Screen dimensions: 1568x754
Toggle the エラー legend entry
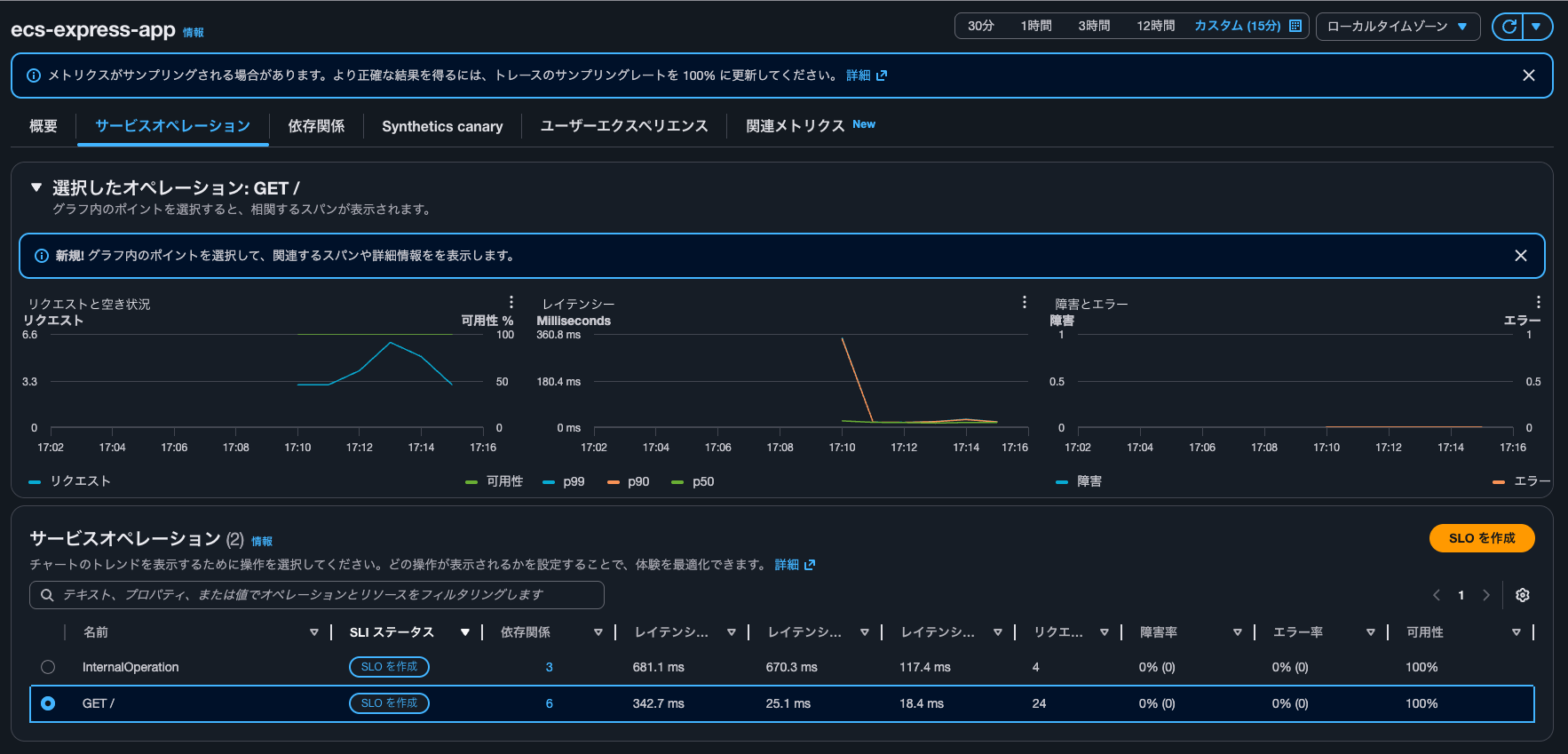coord(1521,481)
